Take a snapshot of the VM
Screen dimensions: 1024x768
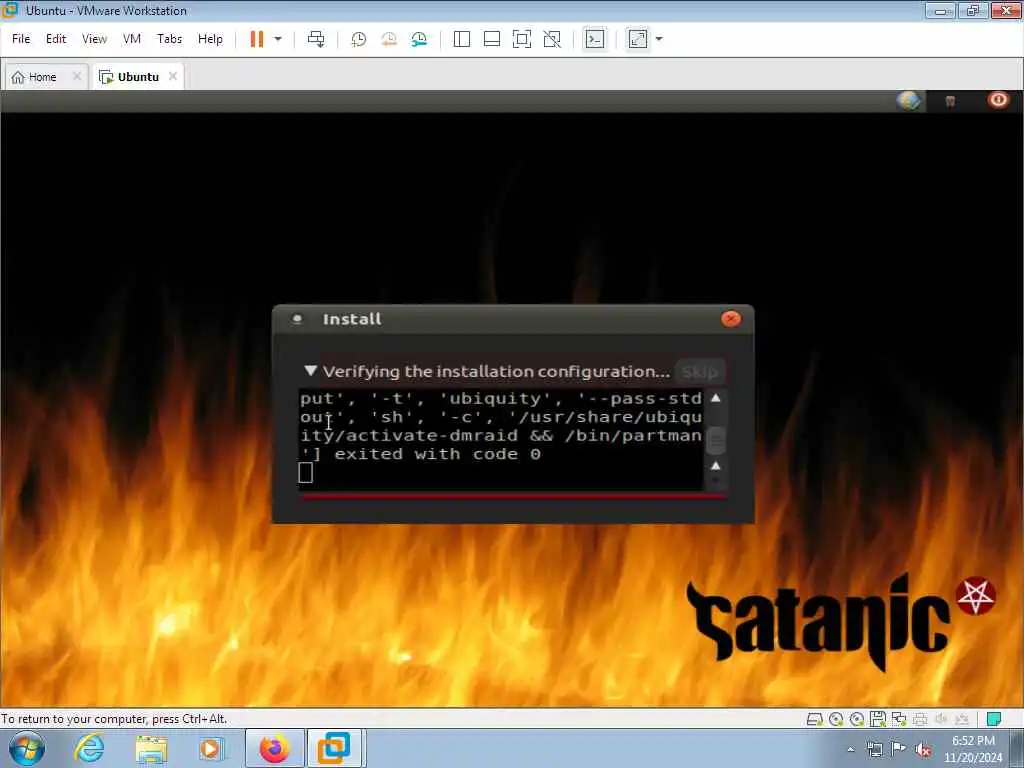coord(359,39)
